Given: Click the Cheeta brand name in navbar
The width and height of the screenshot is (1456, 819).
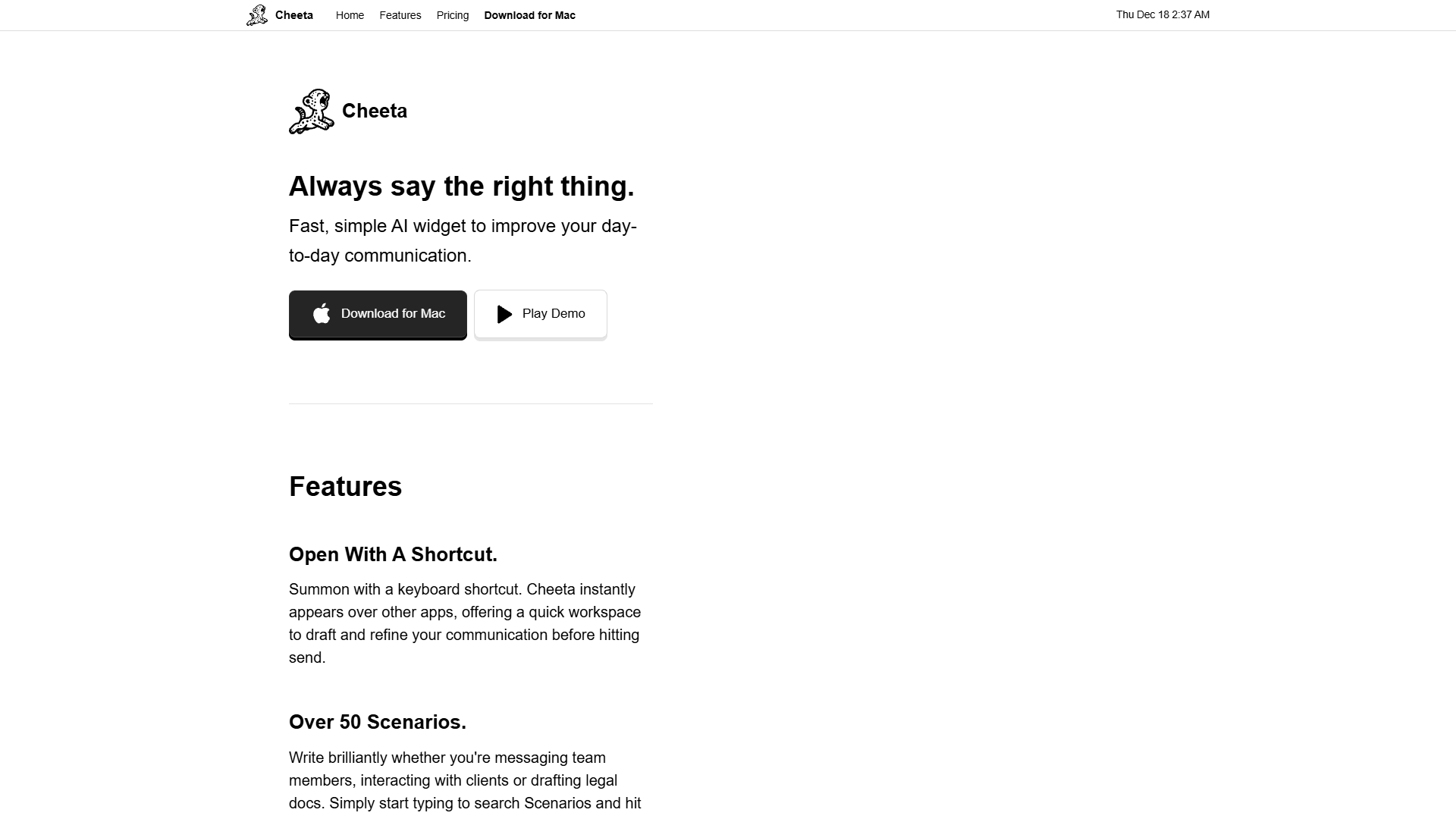Looking at the screenshot, I should click(294, 15).
